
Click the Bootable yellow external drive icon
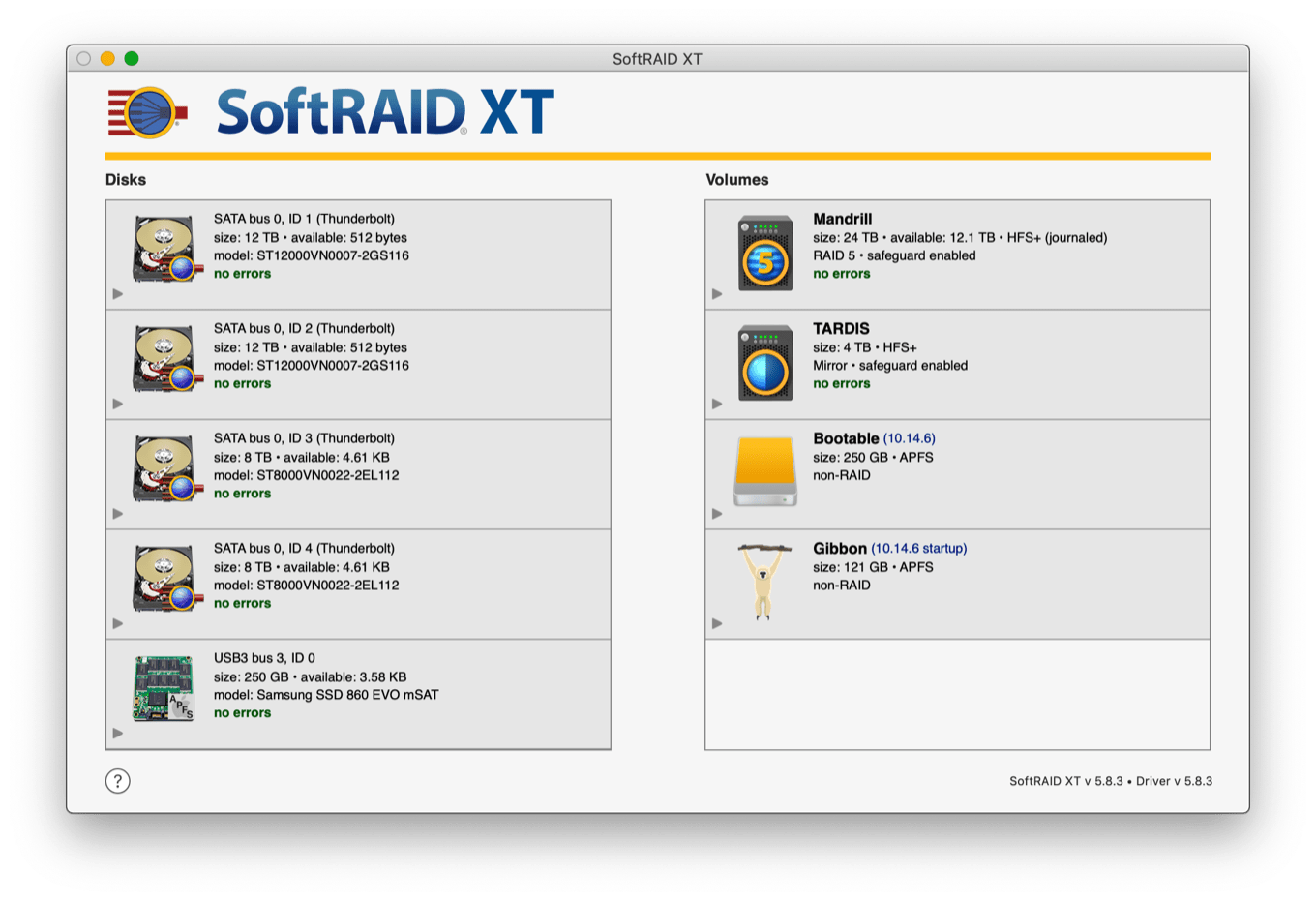point(765,471)
